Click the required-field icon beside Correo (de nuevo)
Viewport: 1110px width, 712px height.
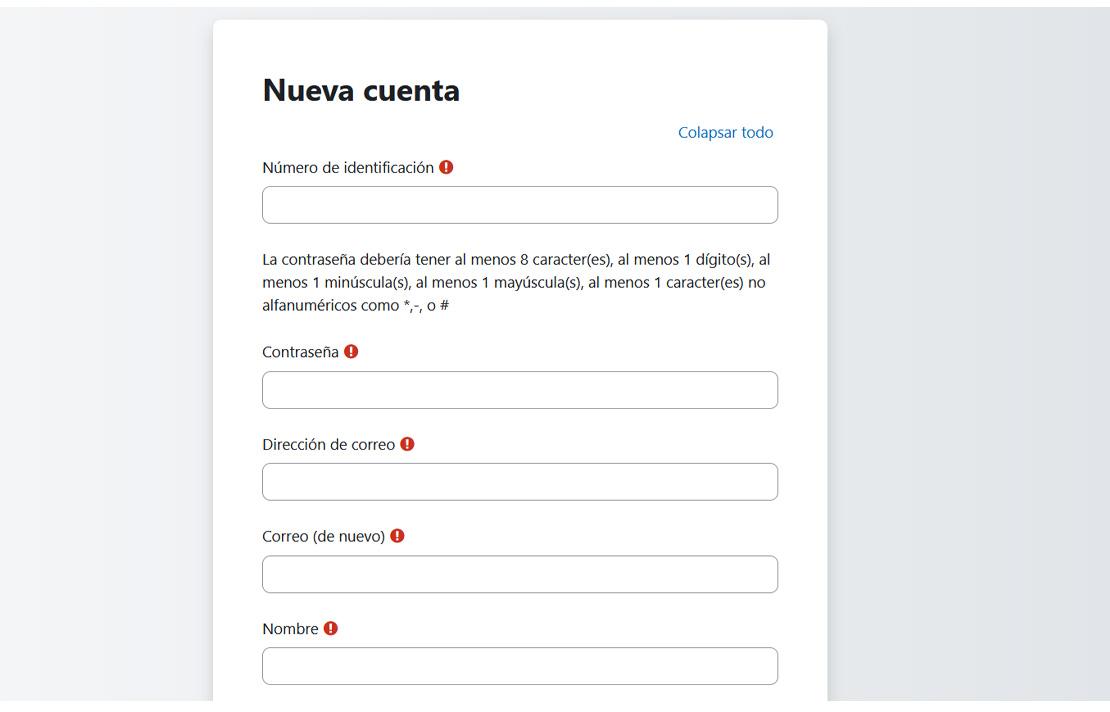[x=396, y=536]
